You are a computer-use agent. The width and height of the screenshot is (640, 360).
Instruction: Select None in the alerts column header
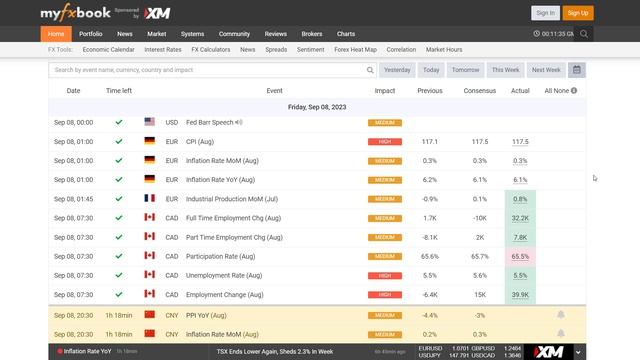pyautogui.click(x=561, y=91)
